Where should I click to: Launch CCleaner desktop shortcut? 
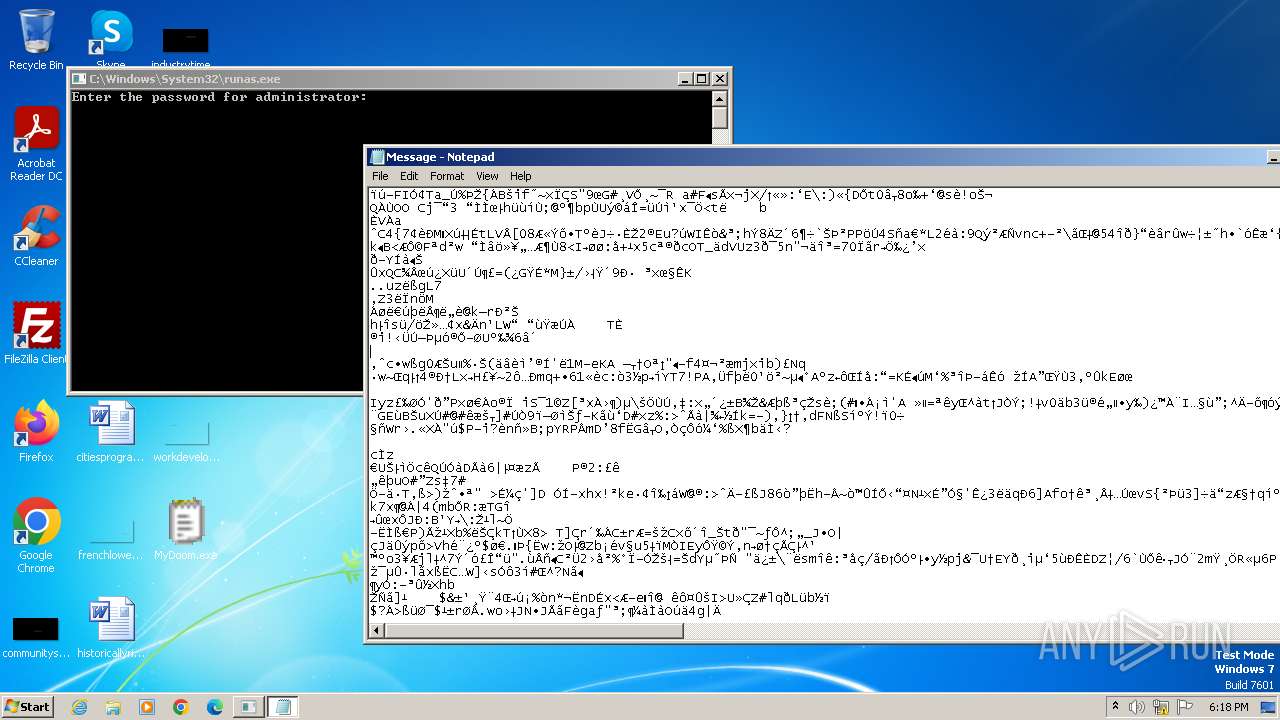point(36,236)
